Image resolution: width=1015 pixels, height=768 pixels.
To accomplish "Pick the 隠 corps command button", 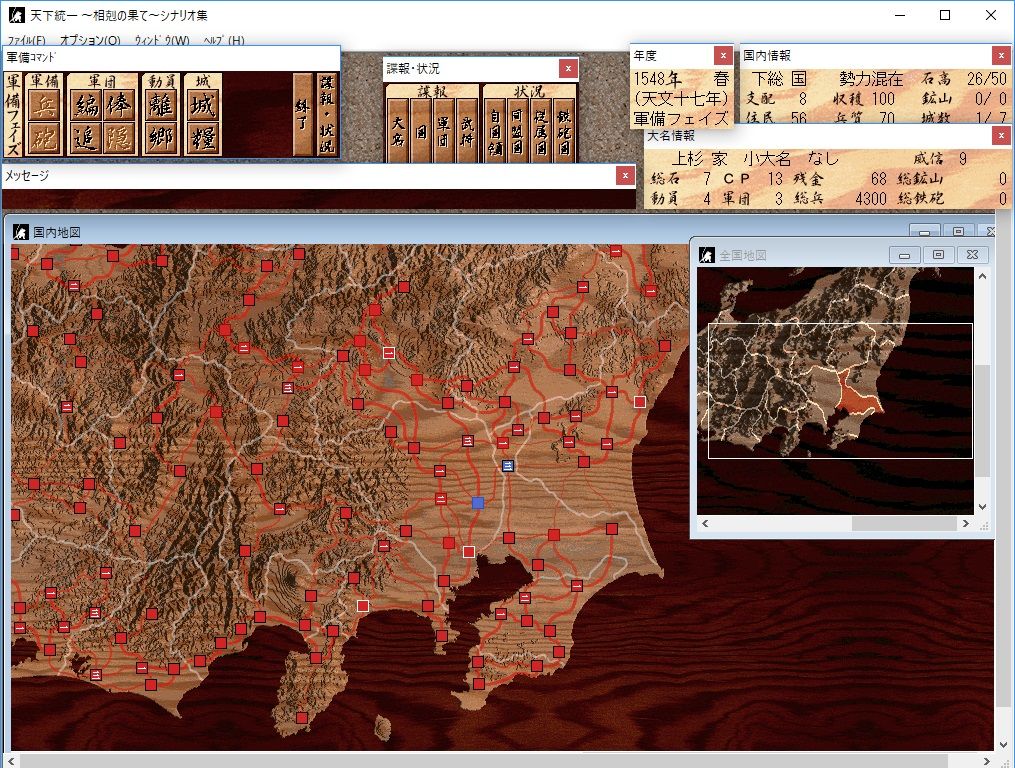I will coord(118,137).
